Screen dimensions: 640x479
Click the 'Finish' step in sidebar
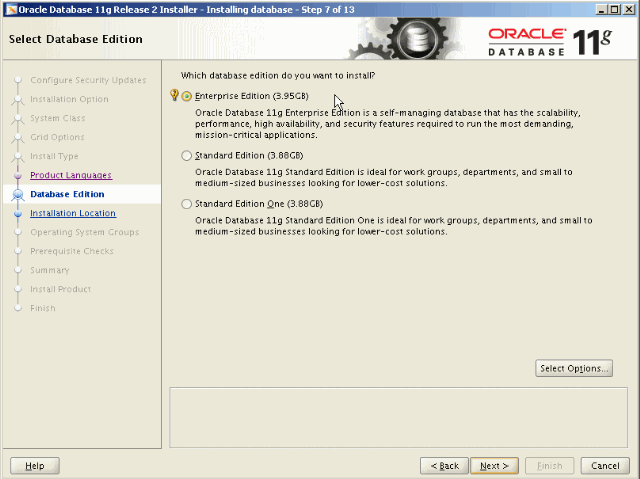point(43,308)
